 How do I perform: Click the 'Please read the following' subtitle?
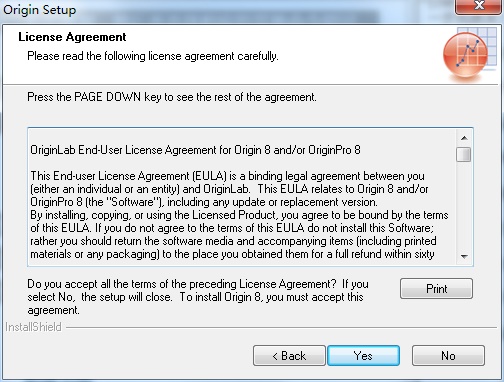[153, 56]
